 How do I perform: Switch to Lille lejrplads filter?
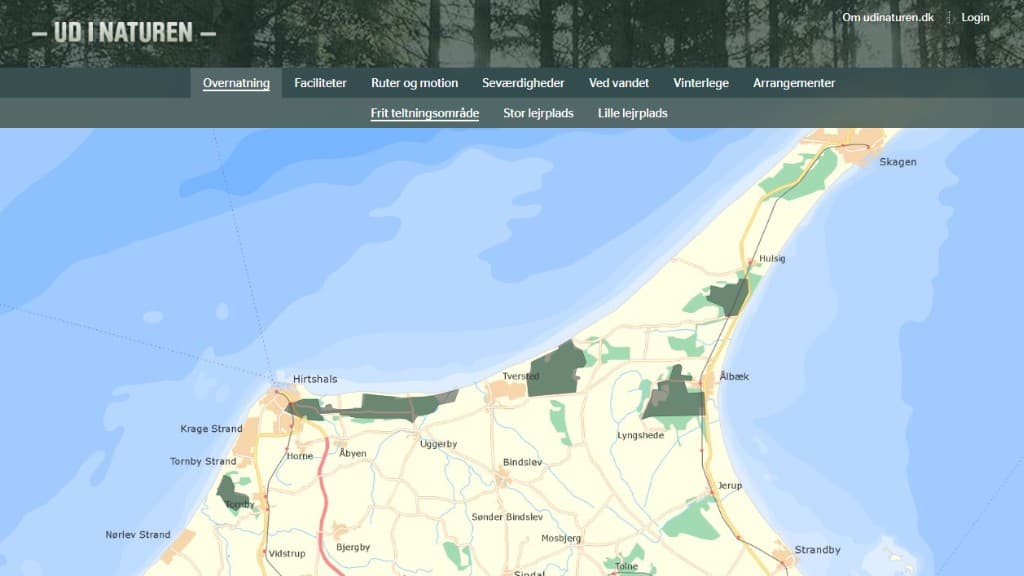[x=632, y=113]
